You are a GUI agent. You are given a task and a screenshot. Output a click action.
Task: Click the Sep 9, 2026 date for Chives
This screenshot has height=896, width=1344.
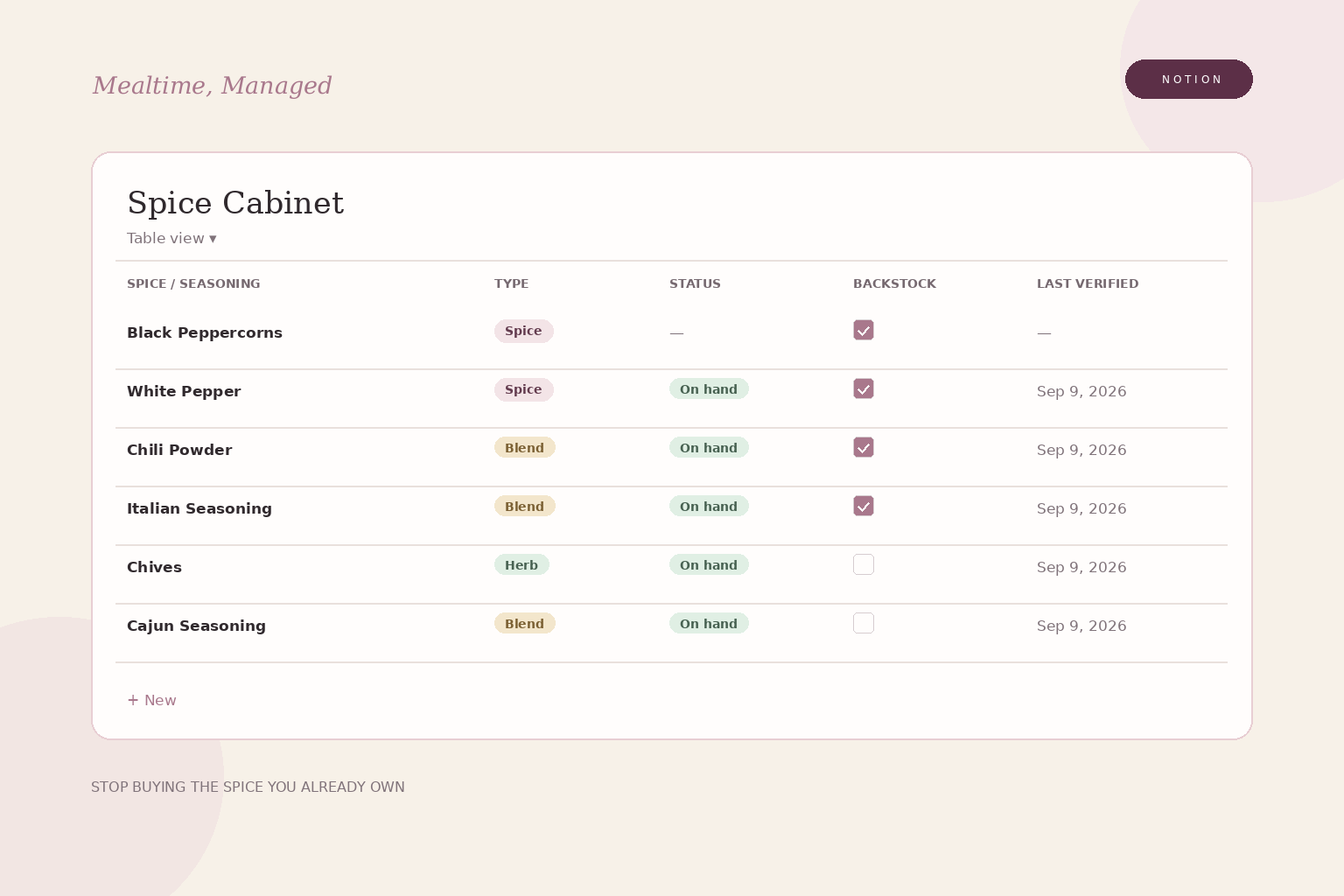[x=1081, y=567]
